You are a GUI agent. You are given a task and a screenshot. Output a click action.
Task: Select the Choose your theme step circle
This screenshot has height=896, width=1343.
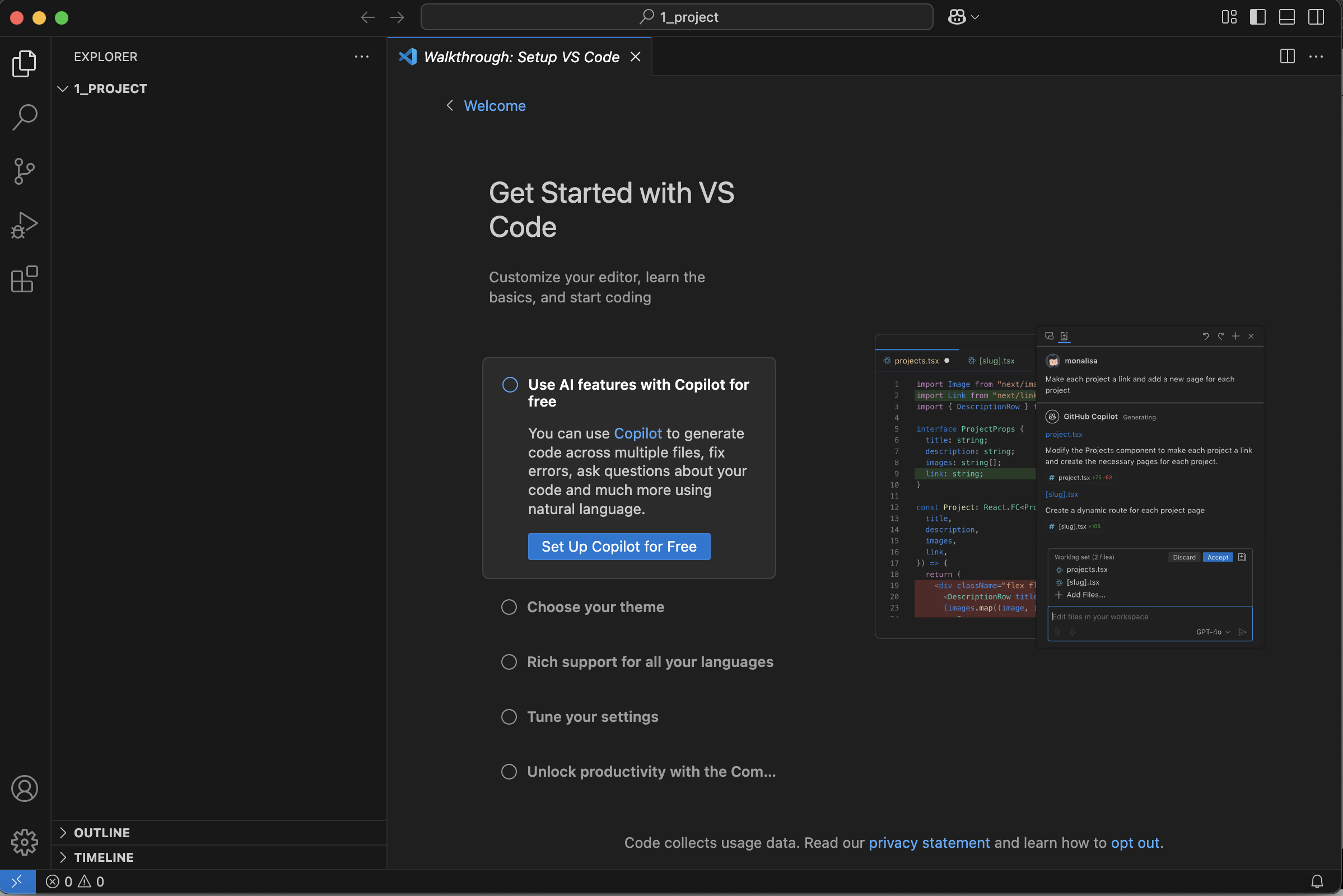pos(509,607)
